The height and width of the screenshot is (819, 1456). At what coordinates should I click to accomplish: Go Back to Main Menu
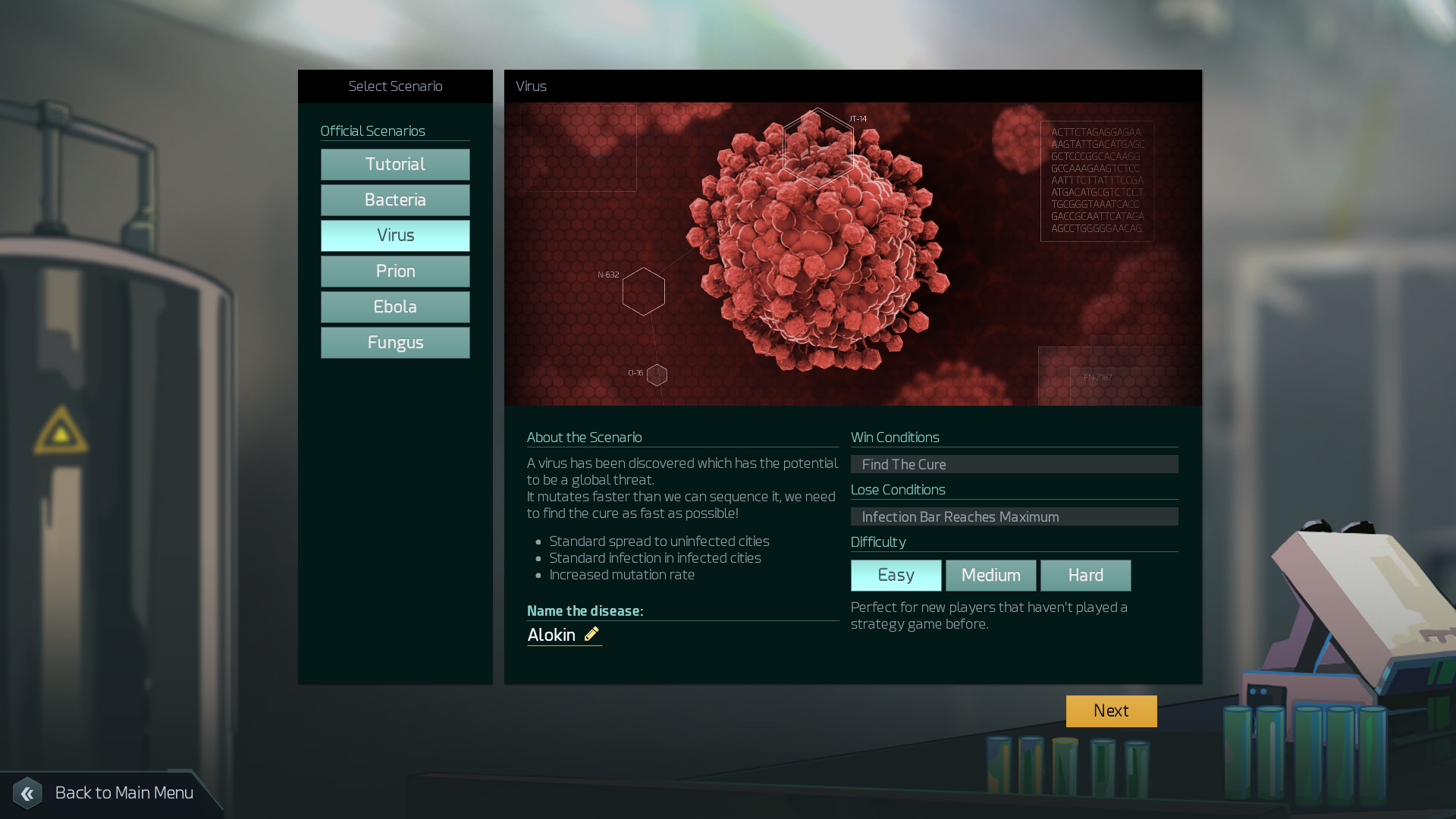pyautogui.click(x=124, y=793)
